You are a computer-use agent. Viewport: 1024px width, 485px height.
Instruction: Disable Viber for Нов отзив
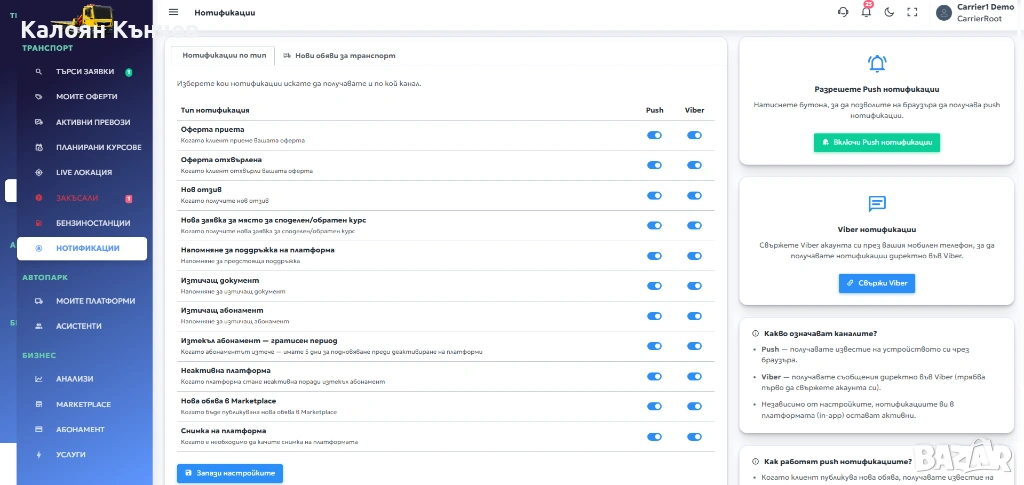(x=694, y=196)
